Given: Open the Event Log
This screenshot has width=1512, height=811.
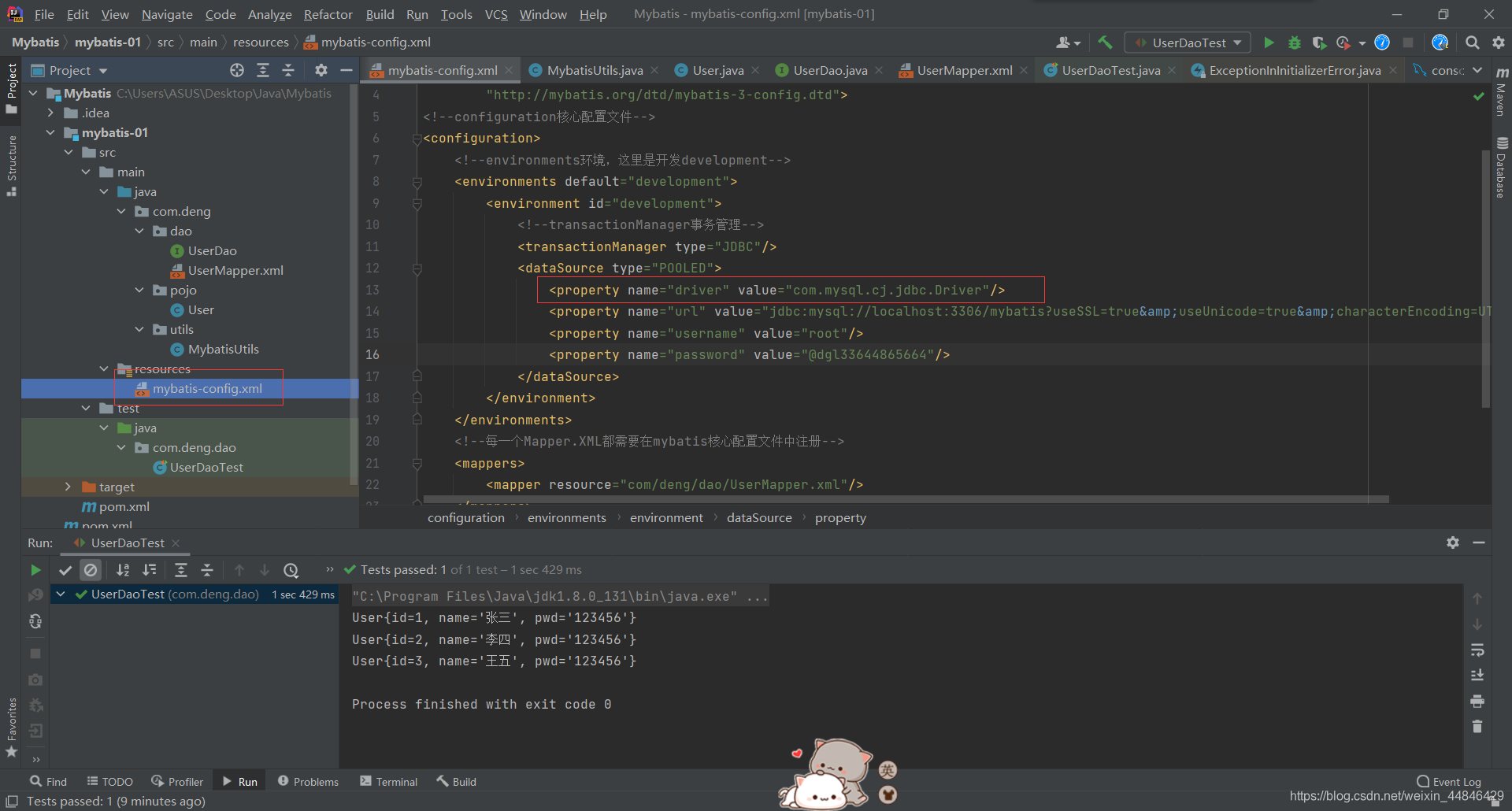Looking at the screenshot, I should (1449, 782).
